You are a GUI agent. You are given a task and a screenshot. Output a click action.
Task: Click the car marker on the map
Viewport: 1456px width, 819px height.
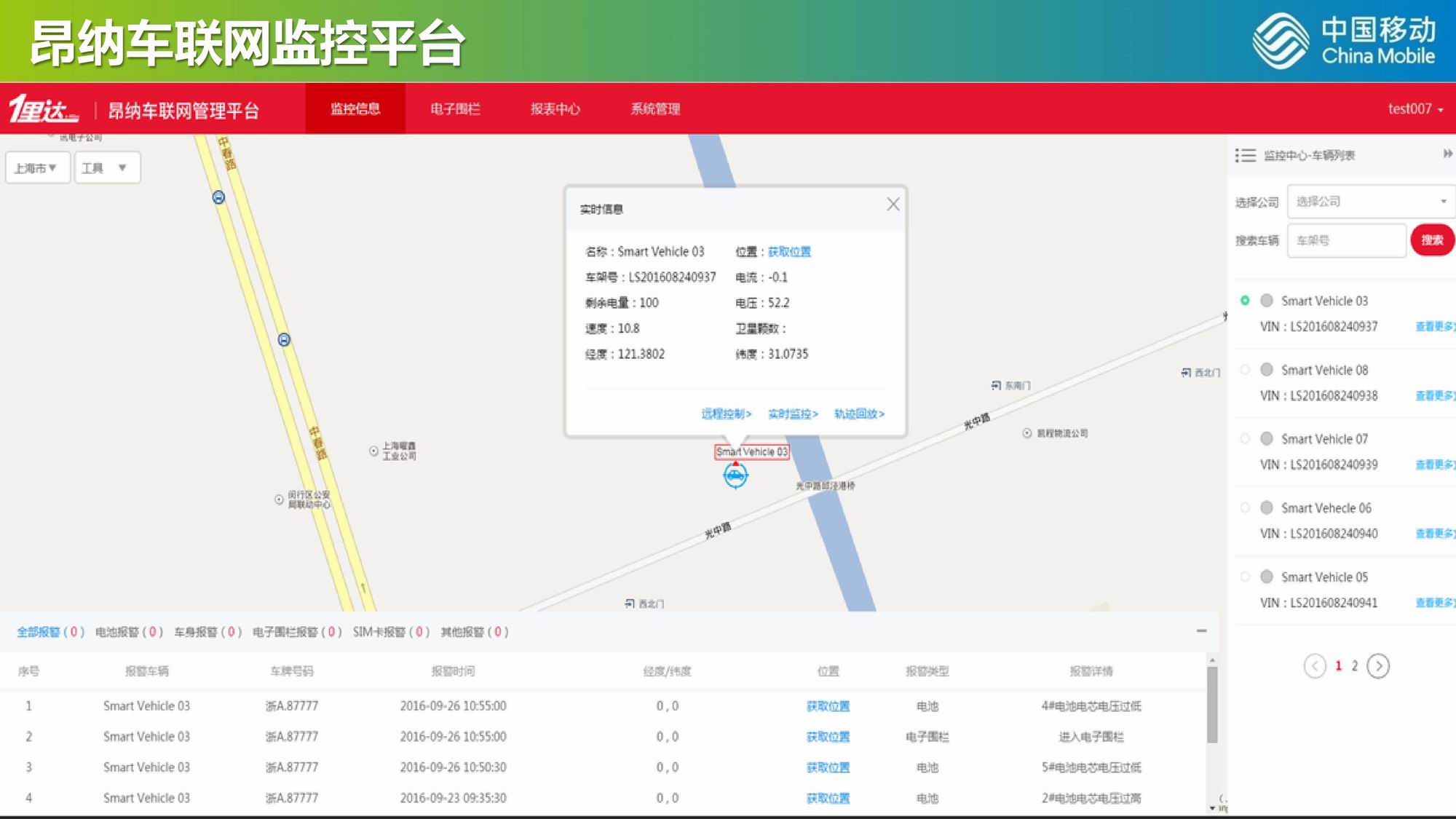(735, 475)
